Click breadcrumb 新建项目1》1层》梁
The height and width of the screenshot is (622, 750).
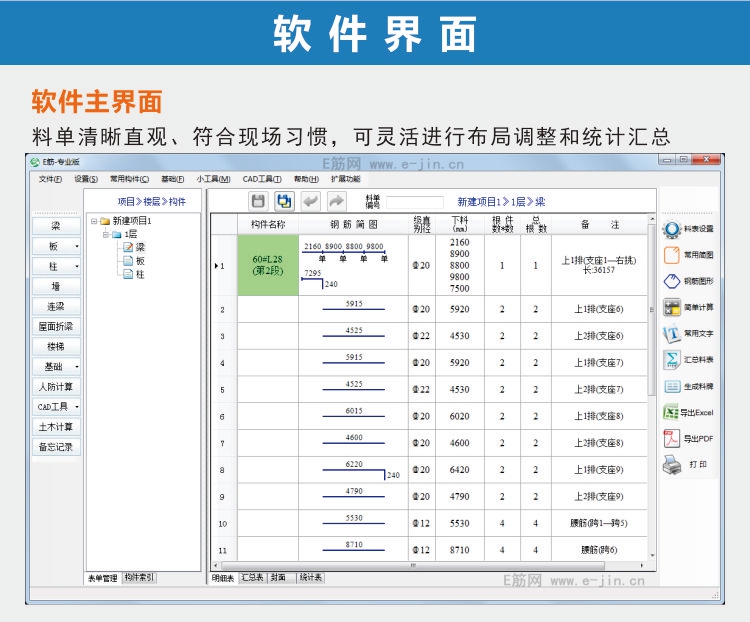pos(501,202)
